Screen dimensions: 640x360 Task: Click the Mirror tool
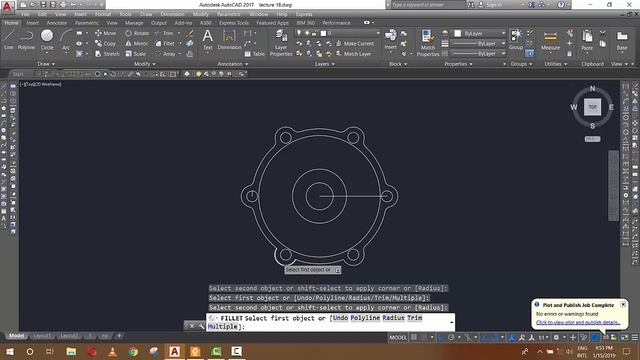(x=136, y=43)
